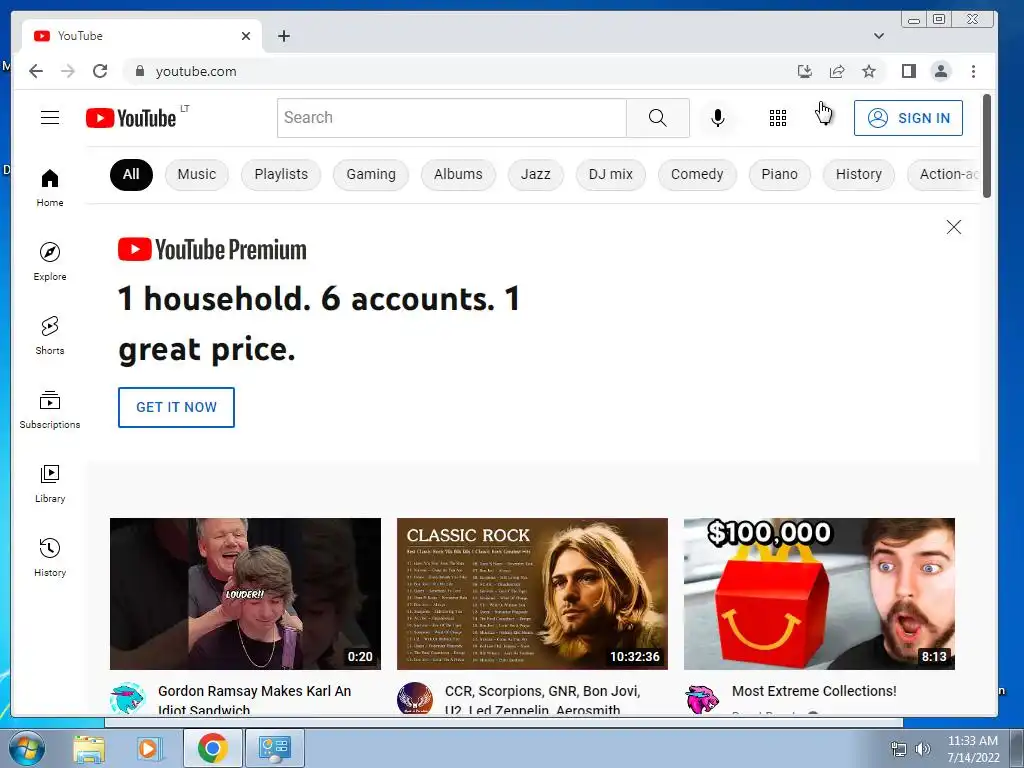1024x768 pixels.
Task: Click the YouTube logo
Action: pyautogui.click(x=131, y=118)
